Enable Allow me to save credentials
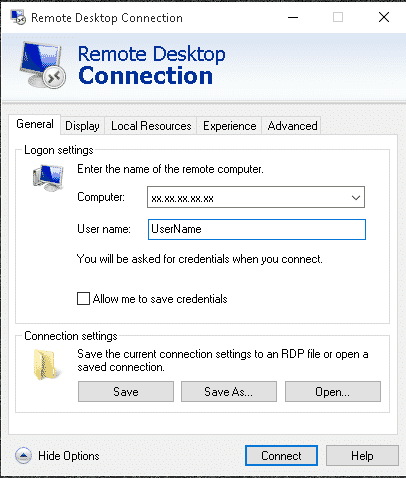The image size is (406, 478). [83, 299]
